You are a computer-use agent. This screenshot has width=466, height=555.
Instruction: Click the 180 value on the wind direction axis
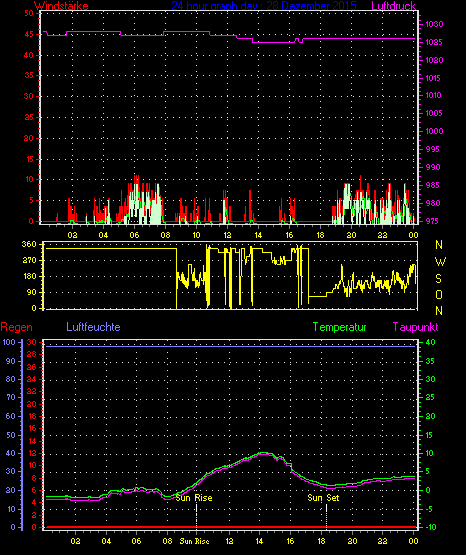point(29,276)
